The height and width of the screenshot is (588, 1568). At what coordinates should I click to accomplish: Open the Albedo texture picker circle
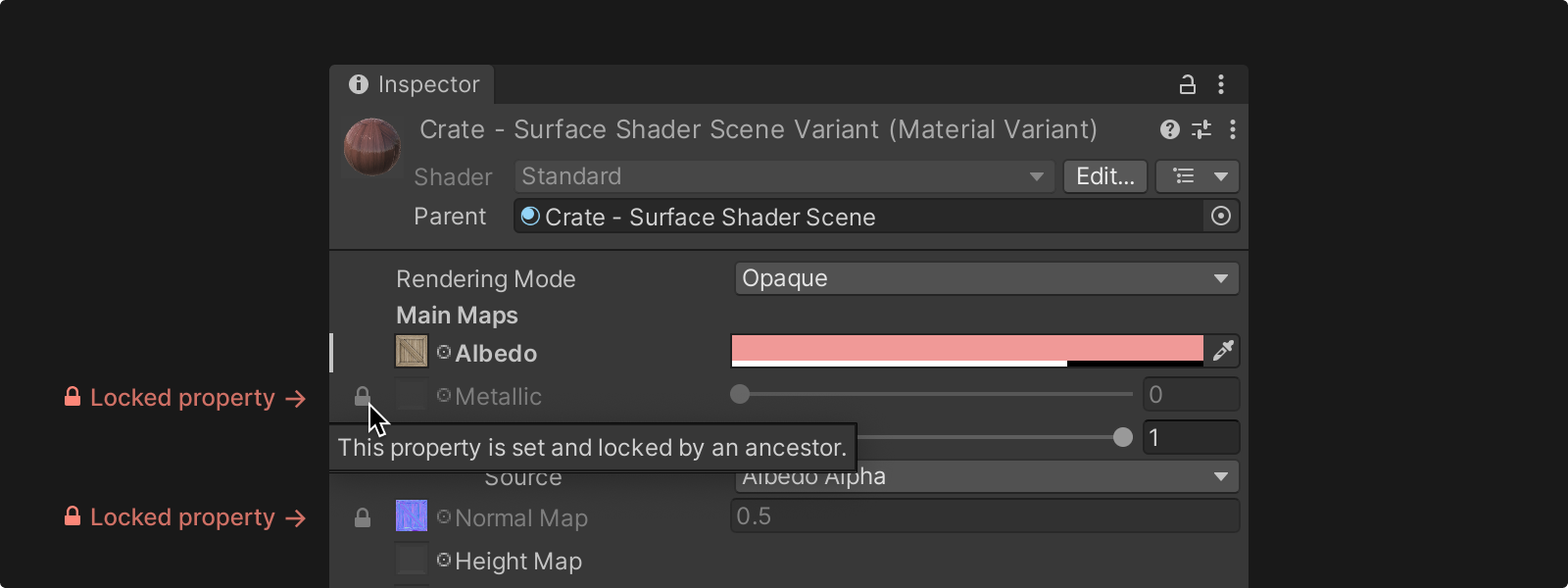click(x=444, y=352)
